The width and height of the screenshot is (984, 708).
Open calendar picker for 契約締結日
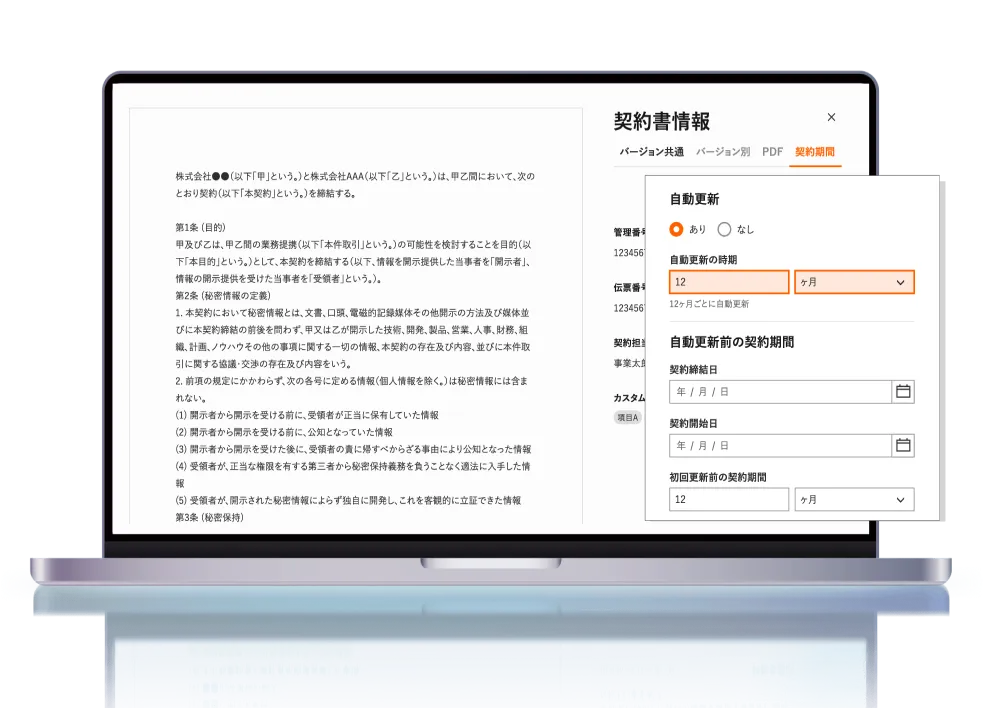point(903,392)
